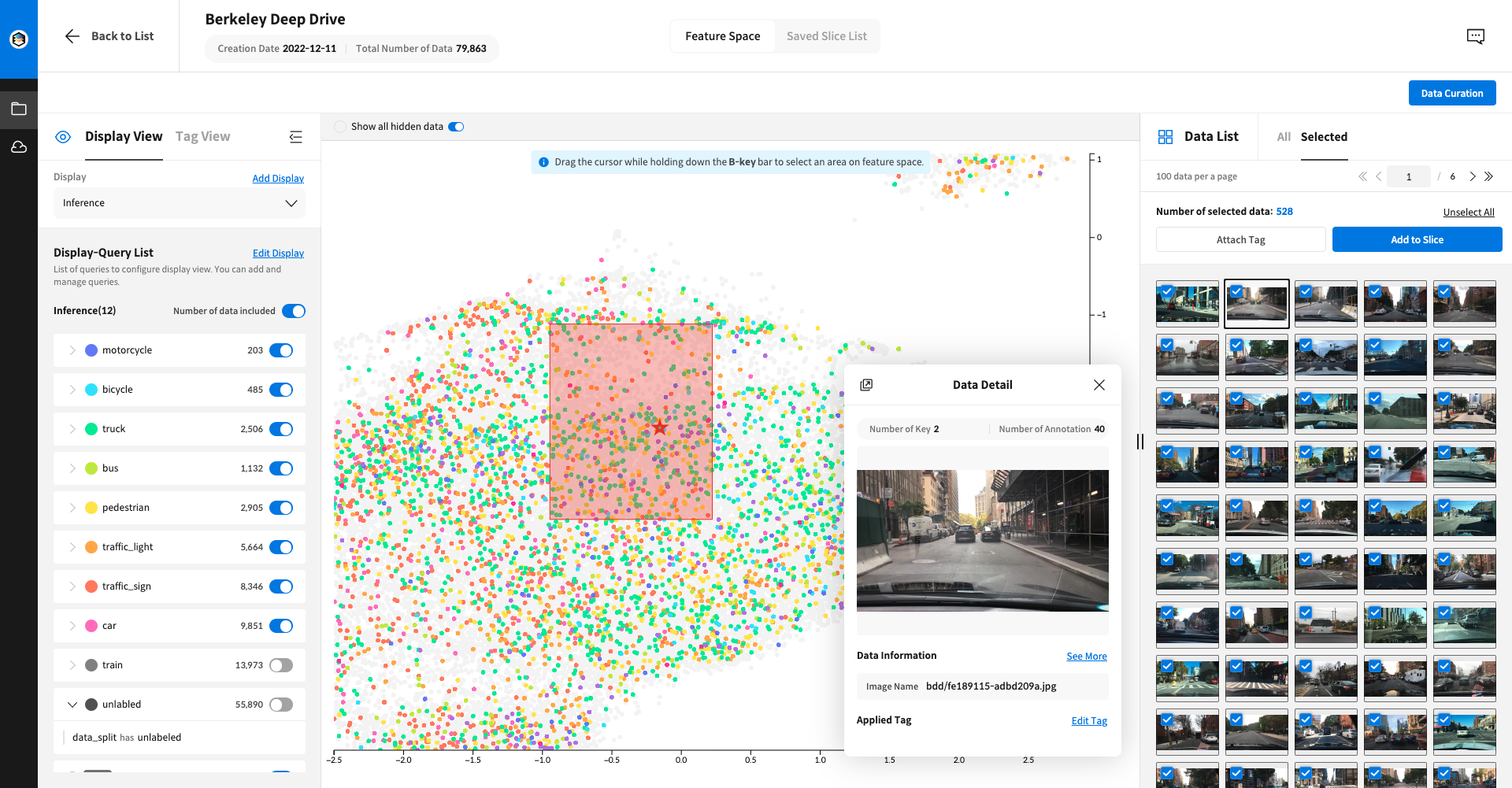Click the Display View eye icon
Screen dimensions: 1512x788
coord(63,137)
